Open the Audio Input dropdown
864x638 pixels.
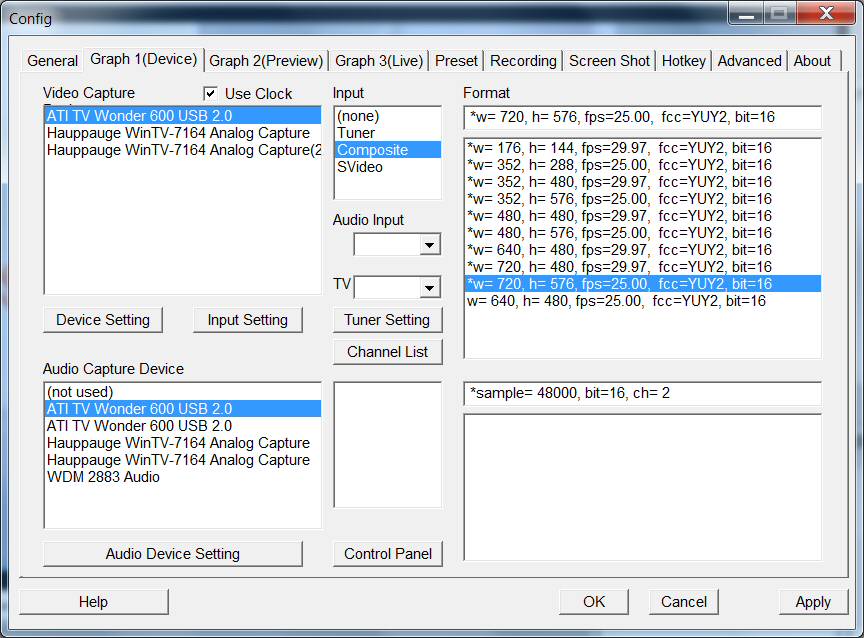coord(429,245)
